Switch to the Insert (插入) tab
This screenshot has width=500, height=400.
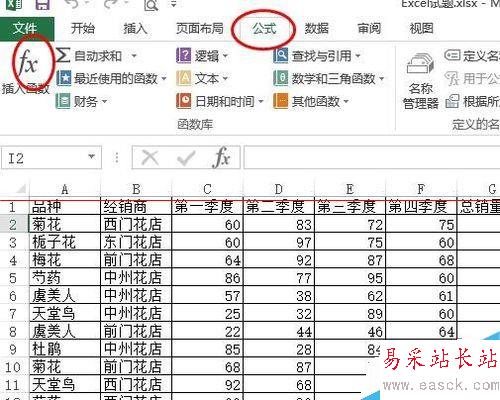(135, 29)
